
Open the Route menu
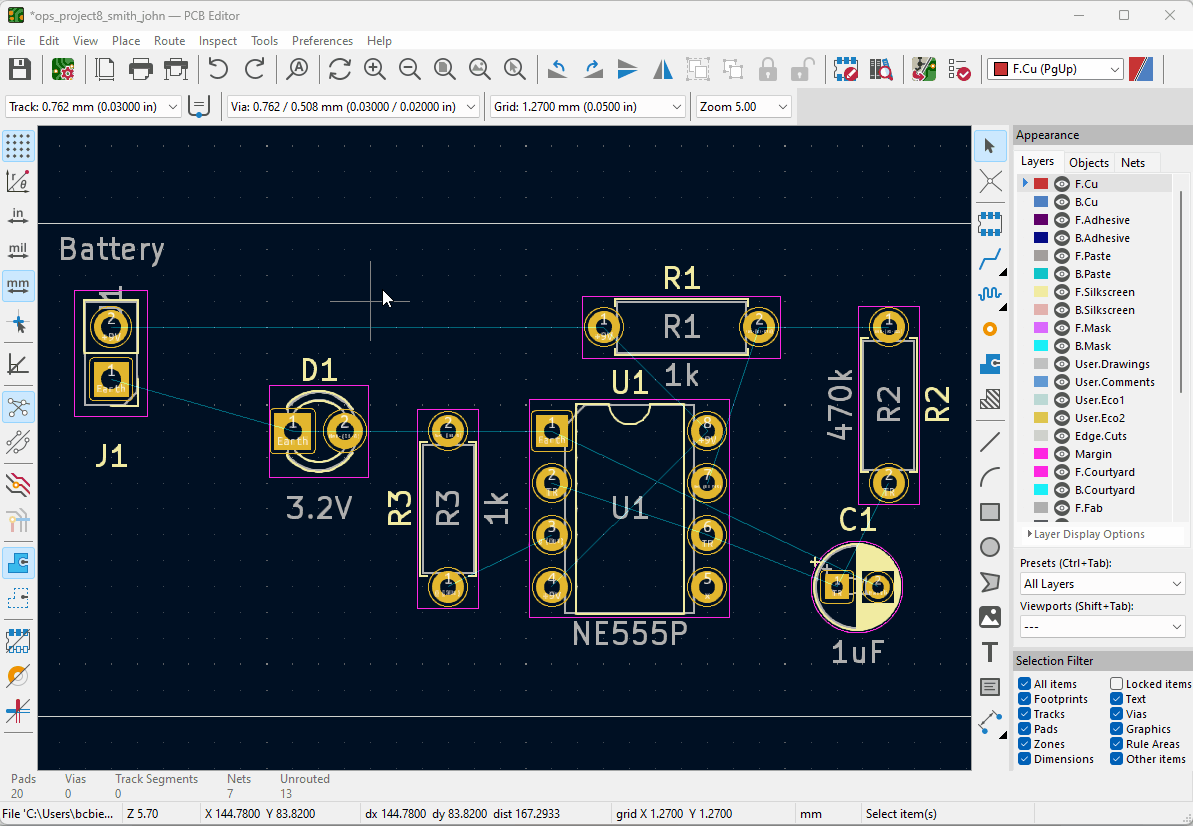[x=169, y=41]
